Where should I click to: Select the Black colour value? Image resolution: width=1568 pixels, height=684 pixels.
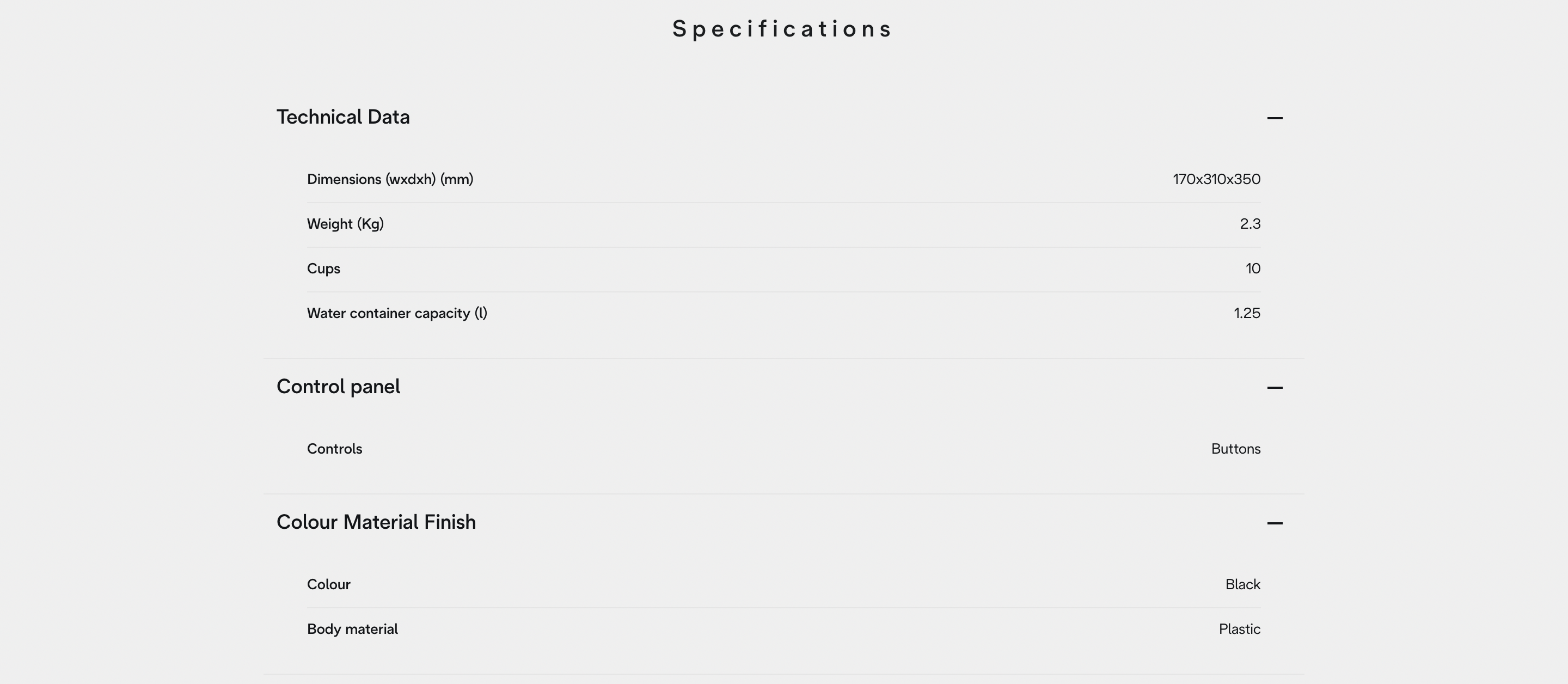click(1242, 585)
